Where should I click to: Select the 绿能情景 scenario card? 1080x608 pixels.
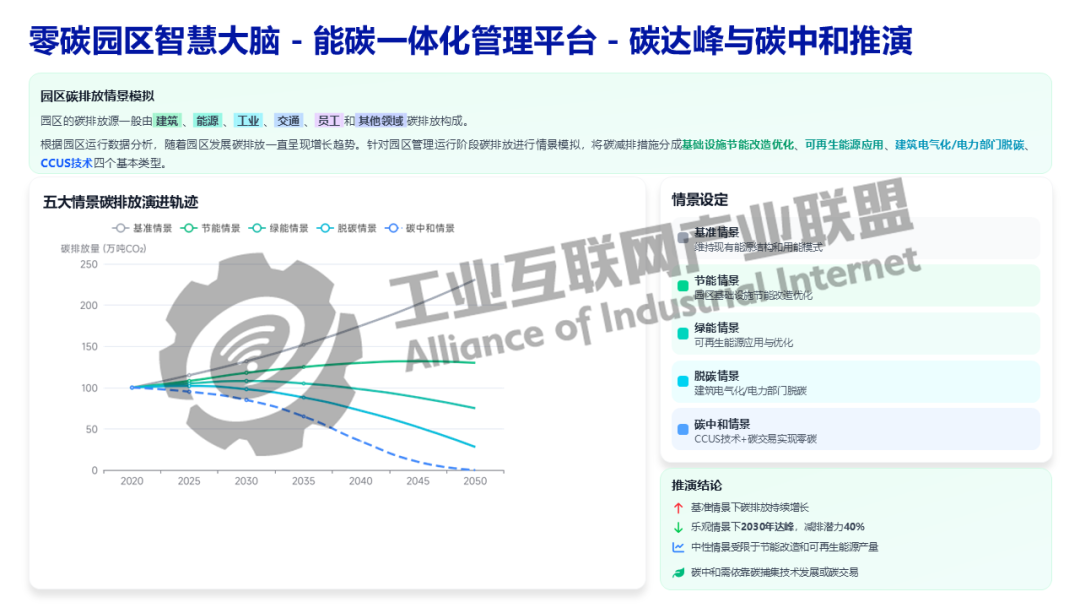855,334
